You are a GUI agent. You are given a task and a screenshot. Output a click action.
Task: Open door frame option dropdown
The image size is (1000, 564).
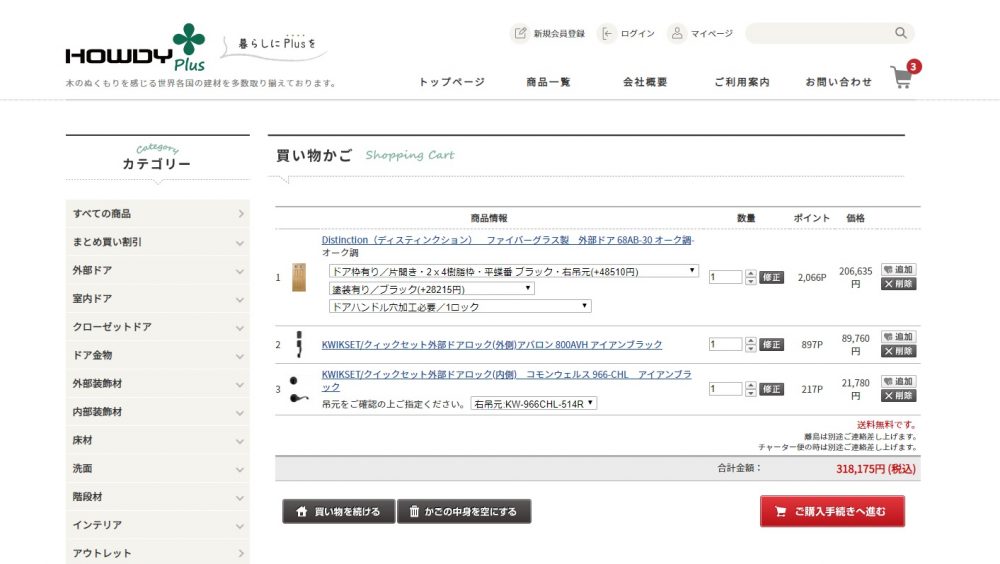coord(513,271)
